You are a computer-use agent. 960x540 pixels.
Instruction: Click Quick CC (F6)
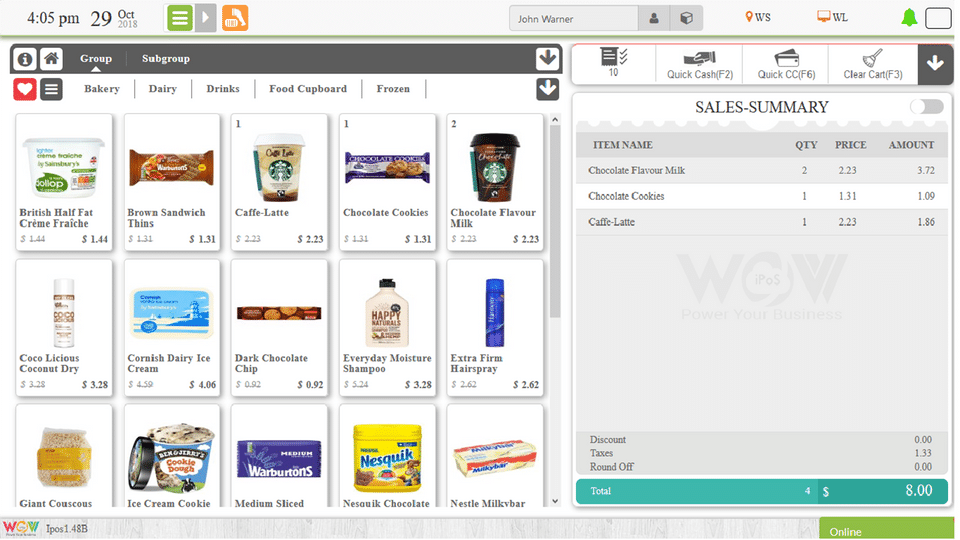(786, 64)
